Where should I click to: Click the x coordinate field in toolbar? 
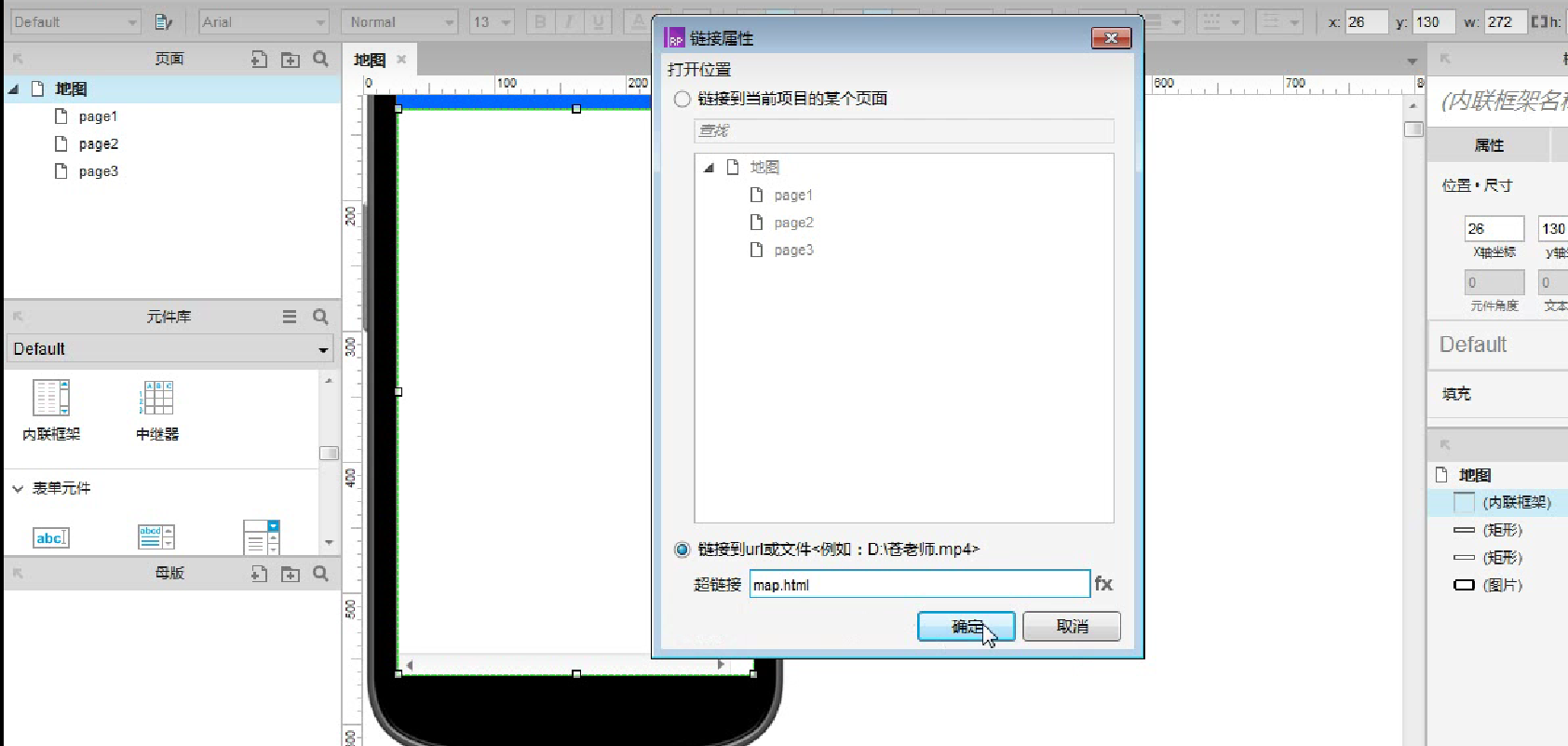[x=1366, y=21]
